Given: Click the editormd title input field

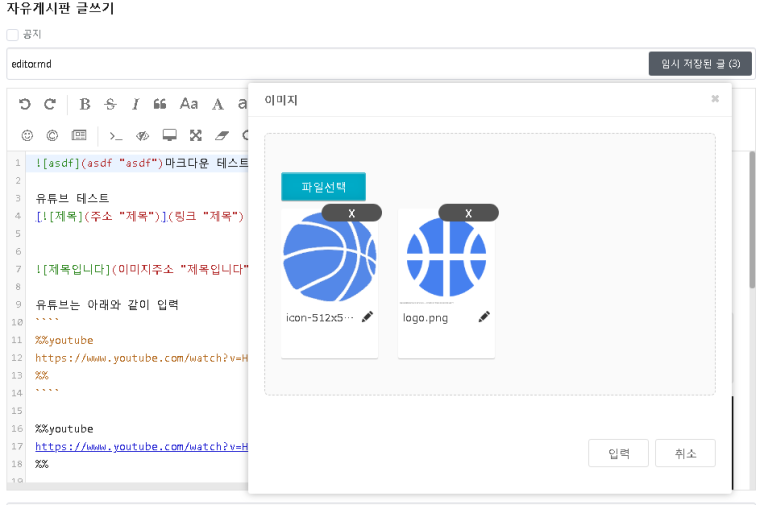Looking at the screenshot, I should pyautogui.click(x=327, y=64).
